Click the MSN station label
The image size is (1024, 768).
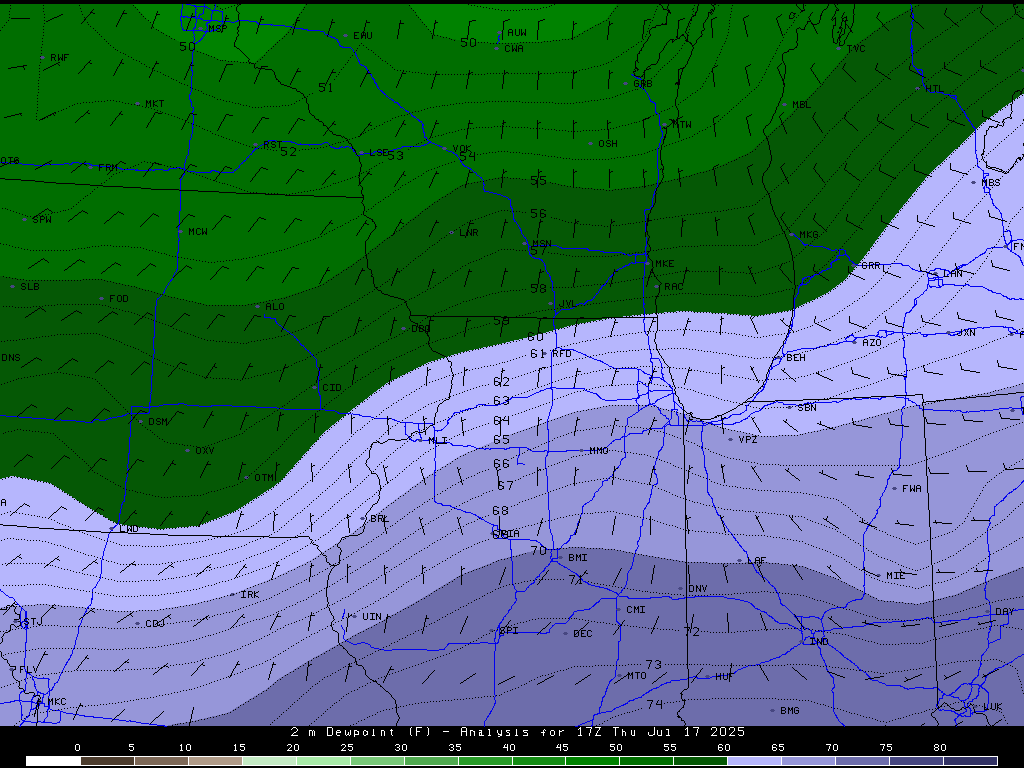point(541,244)
